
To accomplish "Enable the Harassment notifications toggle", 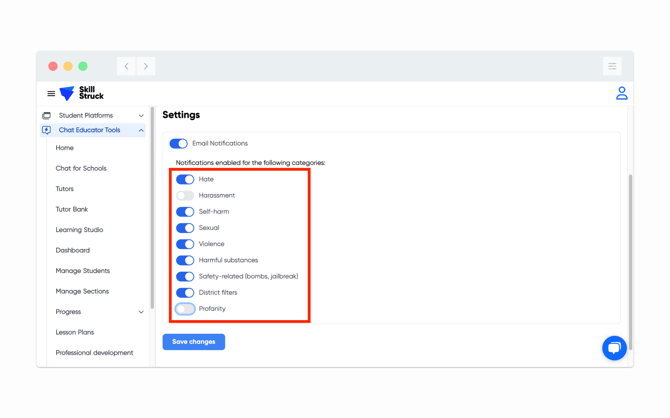I will click(185, 196).
